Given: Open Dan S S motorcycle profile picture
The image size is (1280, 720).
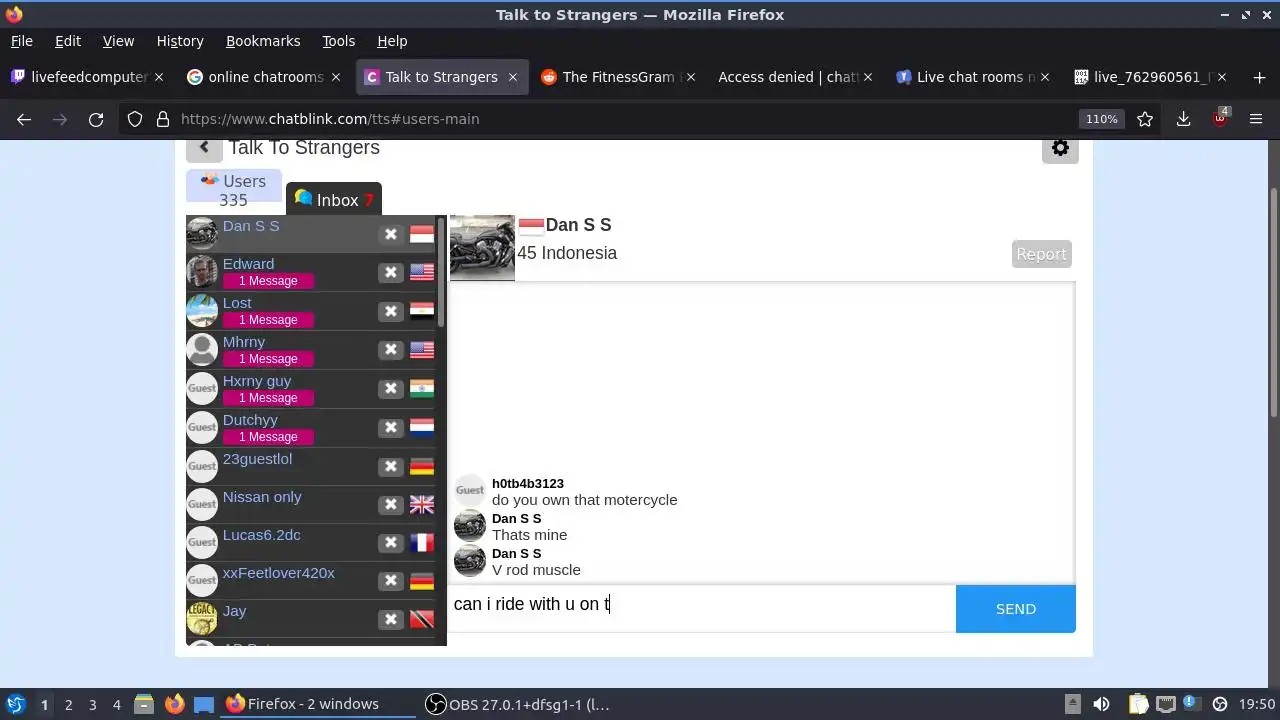Looking at the screenshot, I should tap(482, 248).
